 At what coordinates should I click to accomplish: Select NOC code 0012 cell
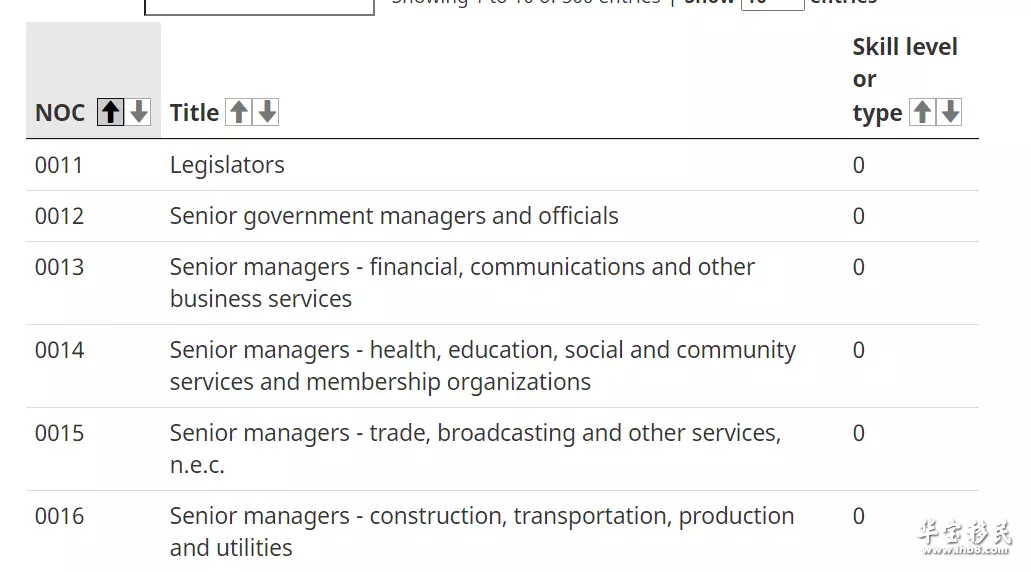pos(59,216)
